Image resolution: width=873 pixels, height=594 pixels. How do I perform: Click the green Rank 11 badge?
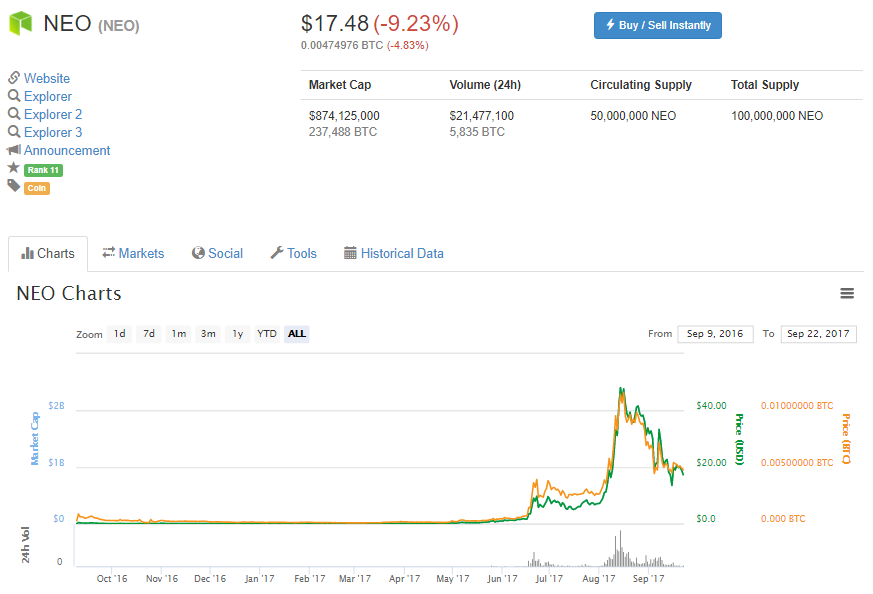(43, 170)
